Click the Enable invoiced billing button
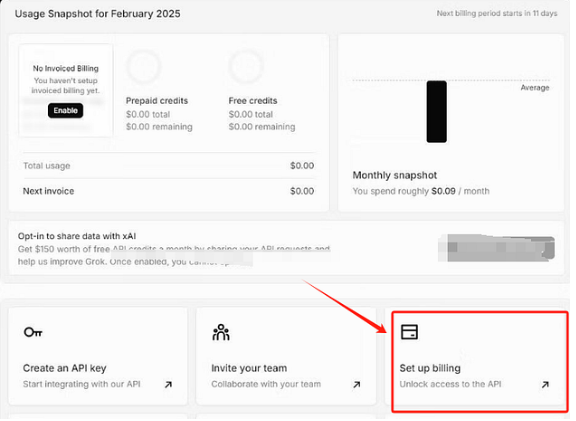The height and width of the screenshot is (421, 576). 65,111
